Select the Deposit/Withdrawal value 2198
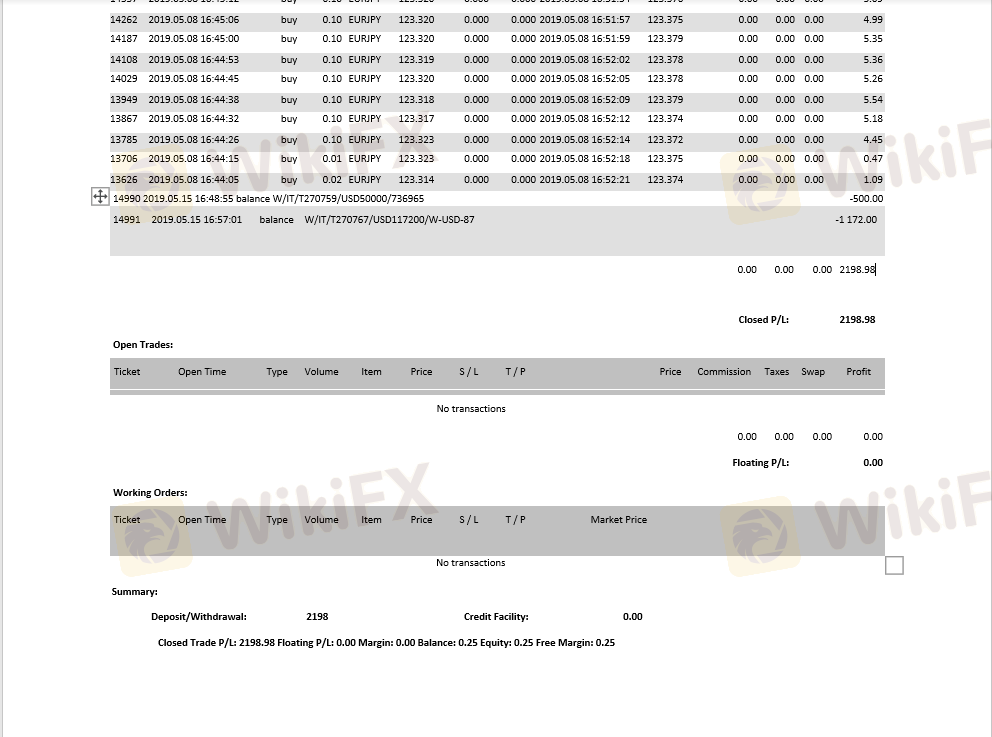 (x=317, y=617)
